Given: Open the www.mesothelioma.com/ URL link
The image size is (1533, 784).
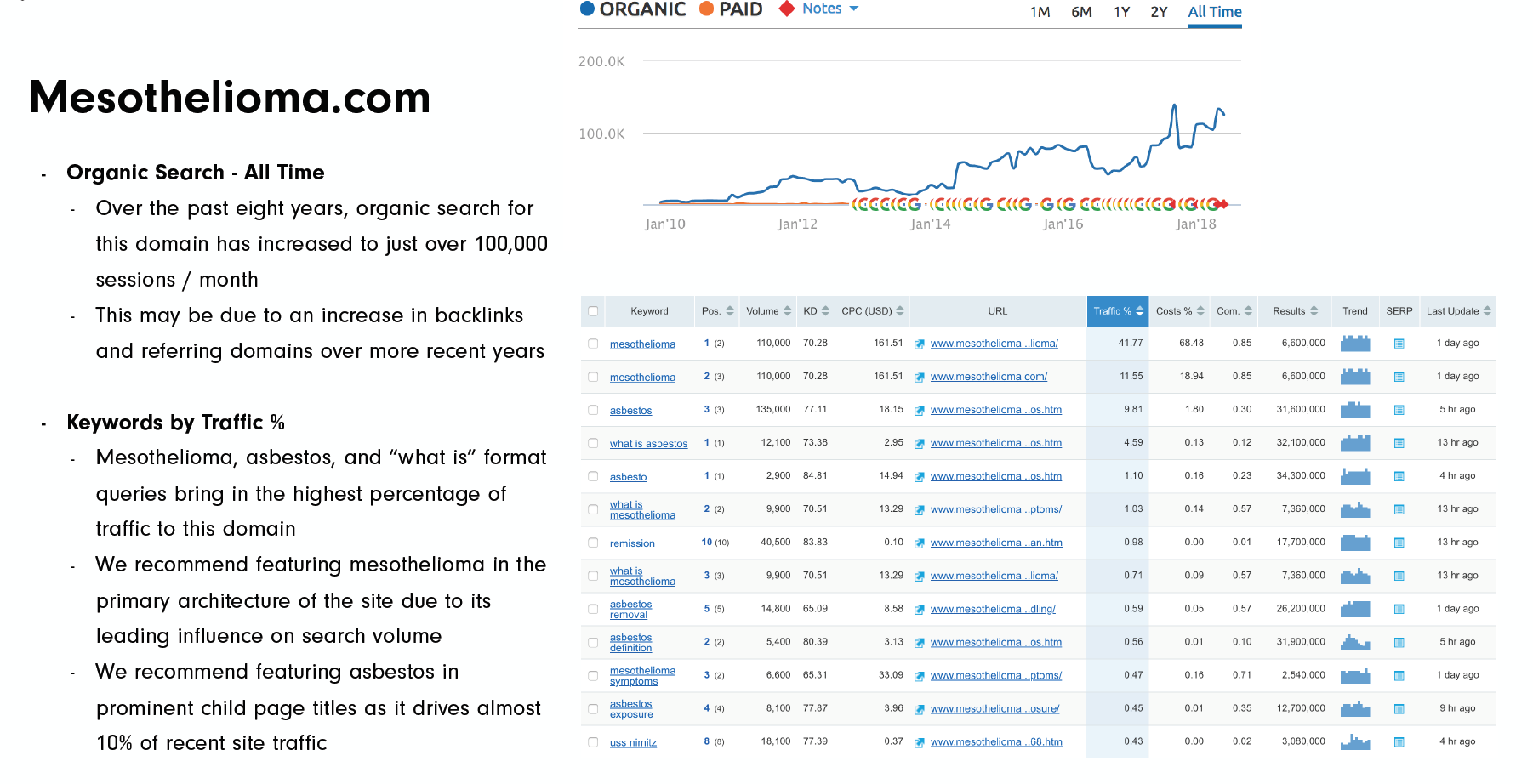Looking at the screenshot, I should (x=989, y=377).
